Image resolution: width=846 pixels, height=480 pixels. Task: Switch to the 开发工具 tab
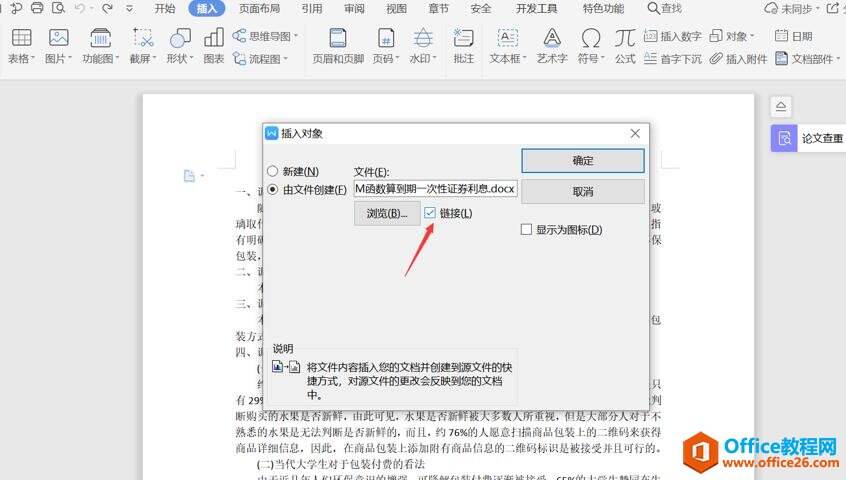tap(537, 9)
